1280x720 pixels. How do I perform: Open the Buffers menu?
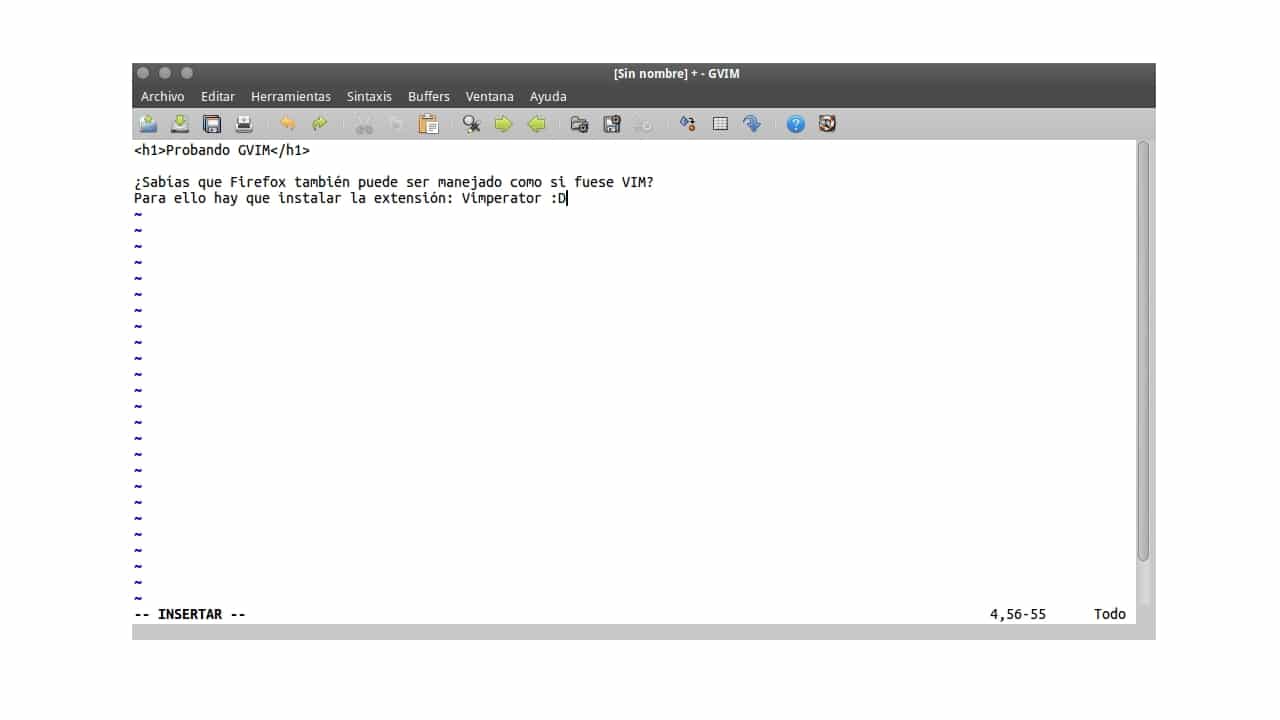(x=429, y=97)
